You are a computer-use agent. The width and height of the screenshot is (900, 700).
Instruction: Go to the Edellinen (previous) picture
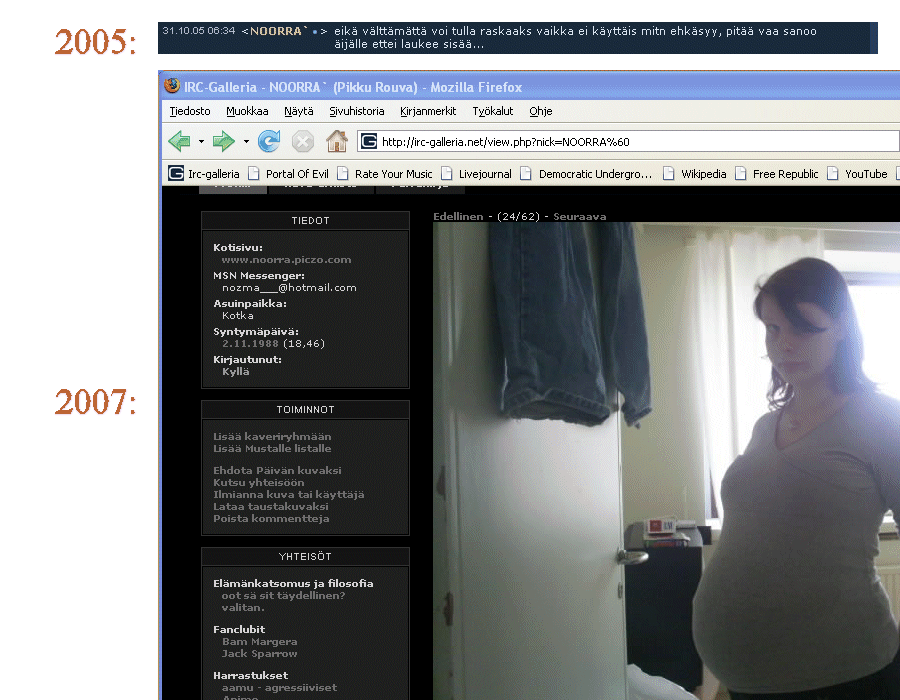pos(458,216)
